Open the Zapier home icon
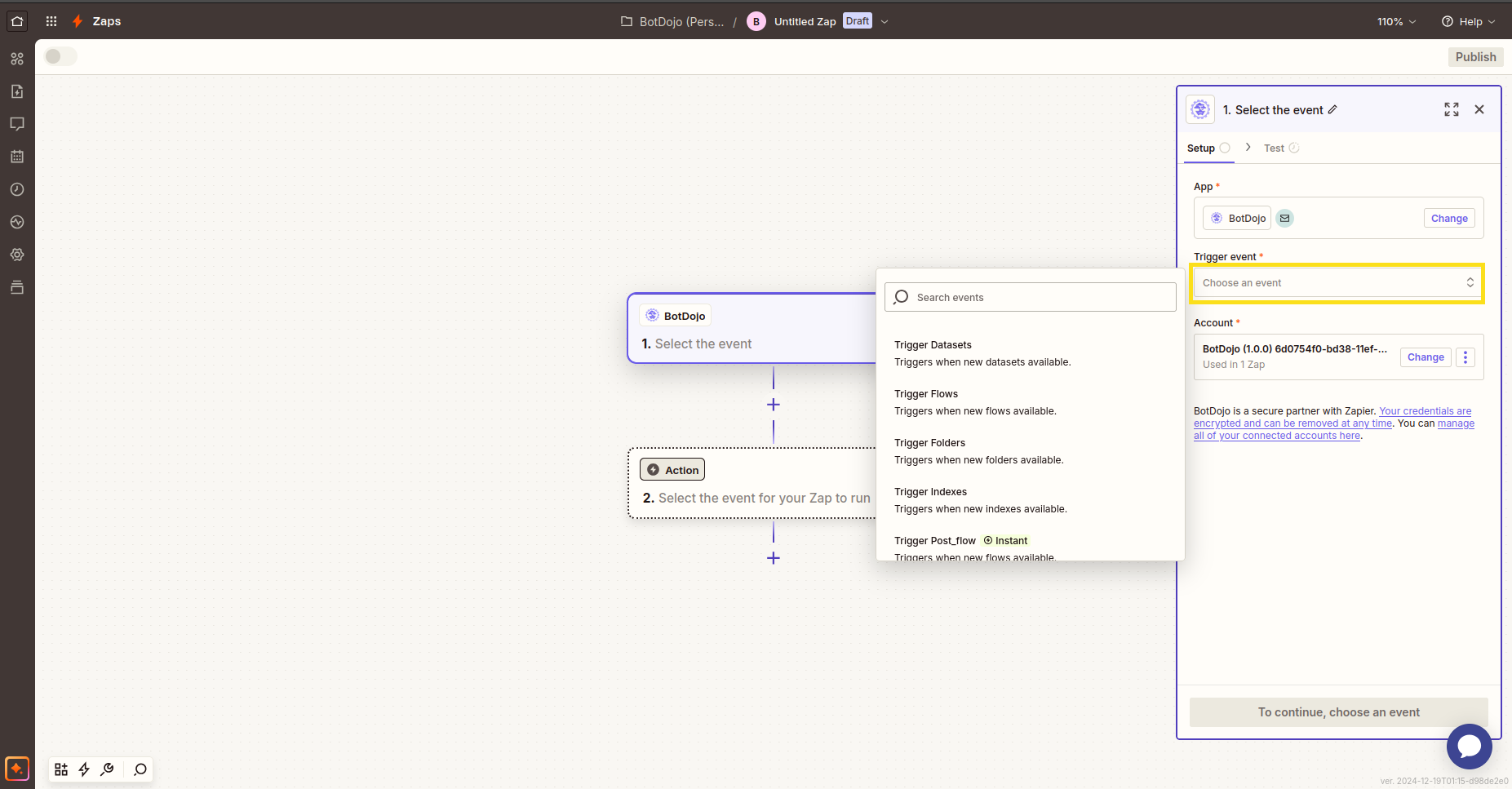 coord(17,21)
